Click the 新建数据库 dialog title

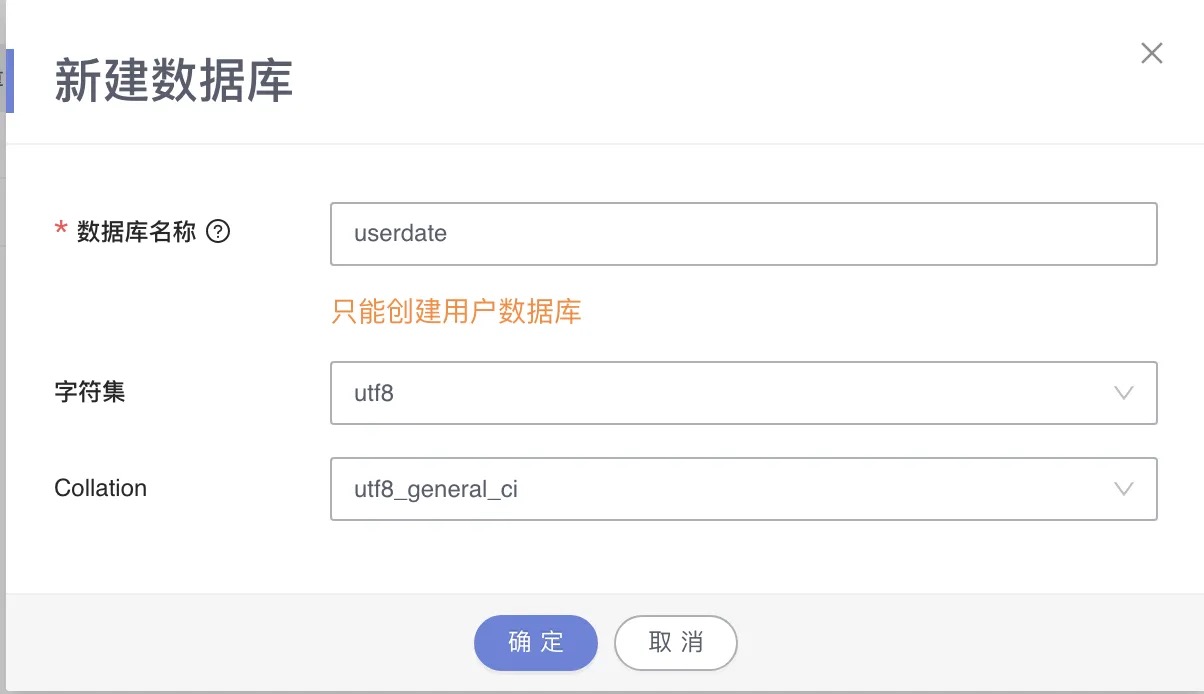(x=173, y=81)
